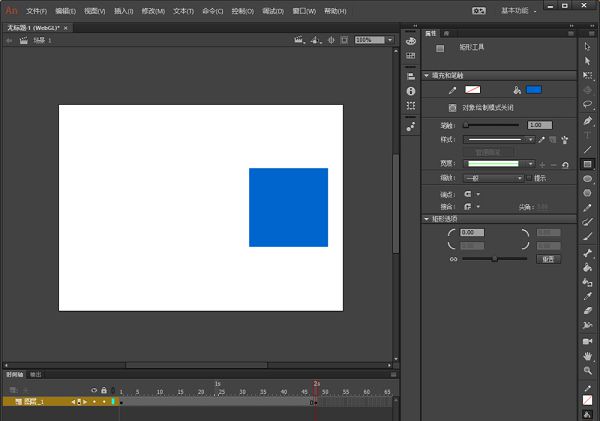The width and height of the screenshot is (600, 421).
Task: Click the 重置 button in rectangle options
Action: [547, 259]
